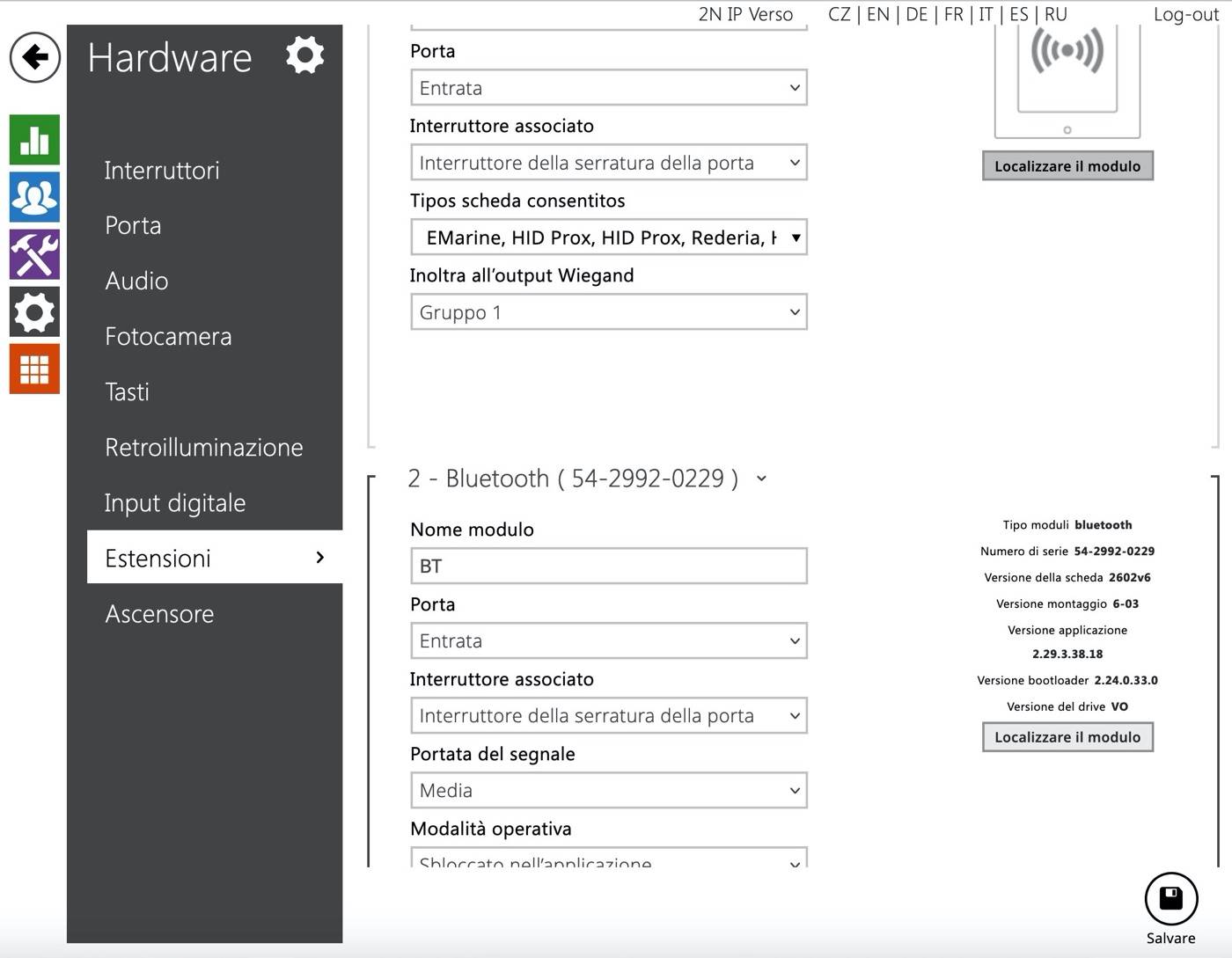The image size is (1232, 958).
Task: Click the 2N IP Verso title
Action: [x=745, y=14]
